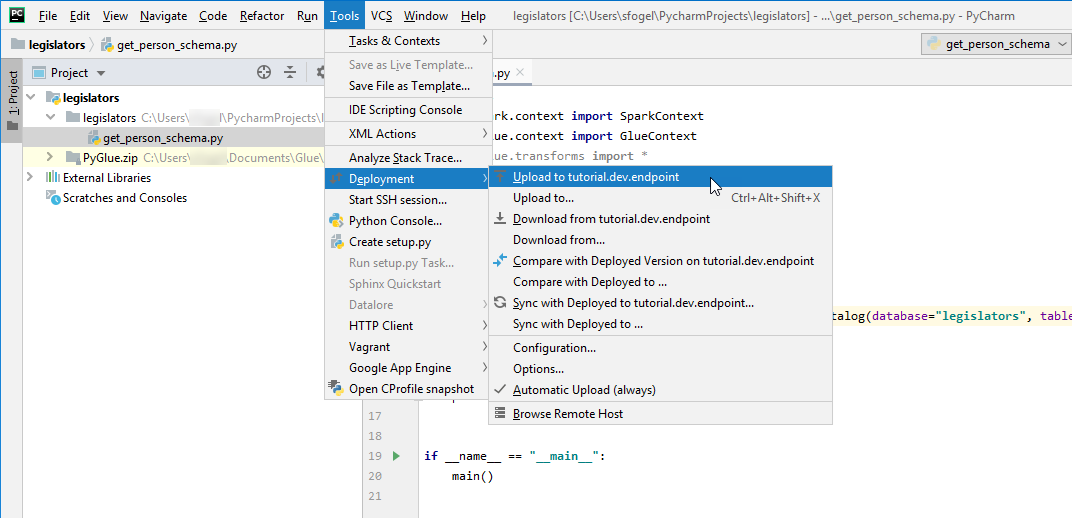Expand the External Libraries node
1072x518 pixels.
[x=30, y=178]
